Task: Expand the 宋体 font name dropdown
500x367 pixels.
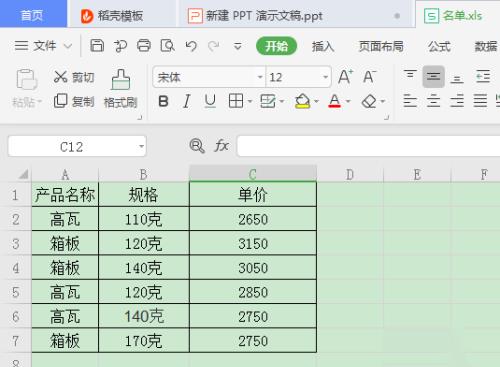Action: [260, 77]
